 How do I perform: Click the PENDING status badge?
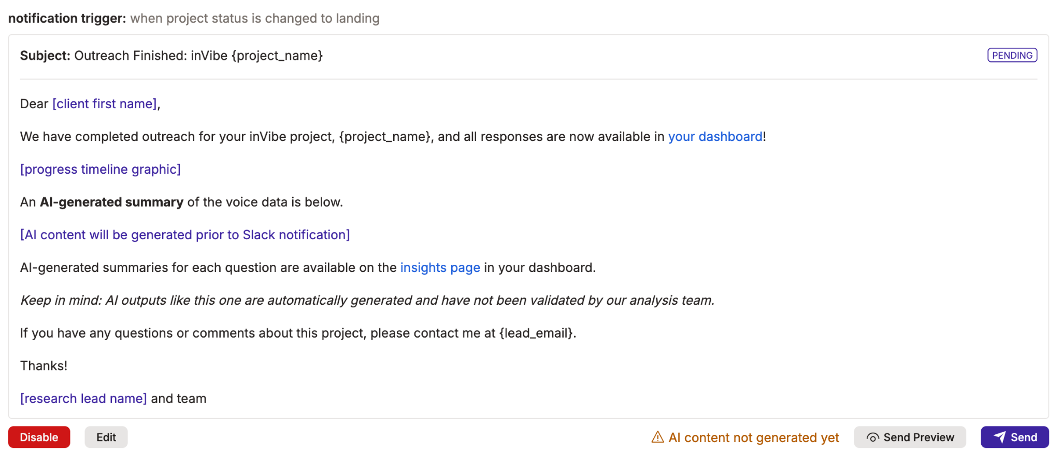[x=1012, y=56]
